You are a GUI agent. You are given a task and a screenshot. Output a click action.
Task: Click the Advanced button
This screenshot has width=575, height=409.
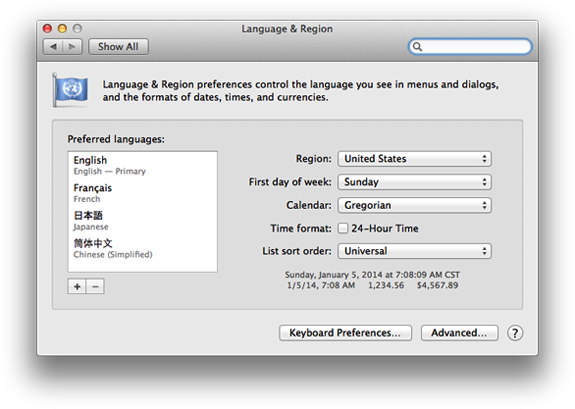click(x=459, y=333)
